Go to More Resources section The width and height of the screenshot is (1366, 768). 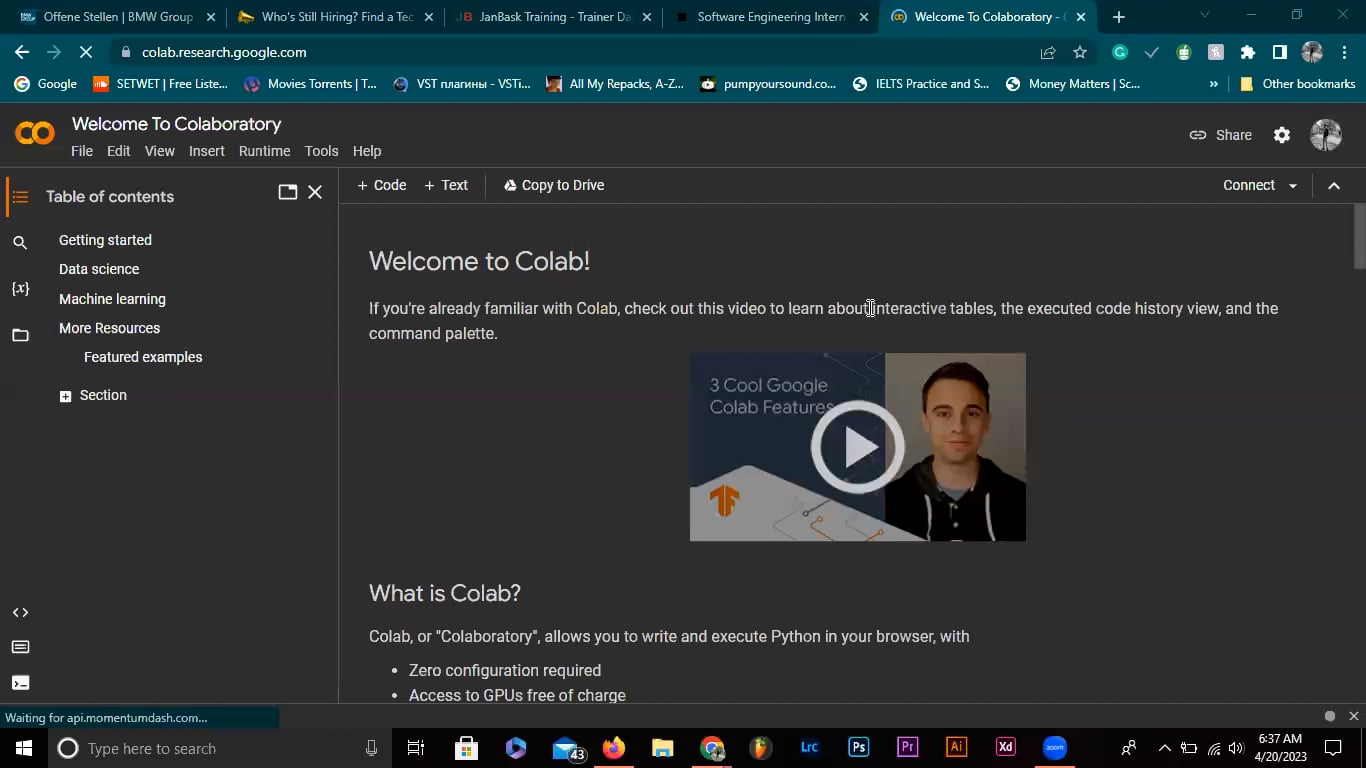(x=109, y=328)
